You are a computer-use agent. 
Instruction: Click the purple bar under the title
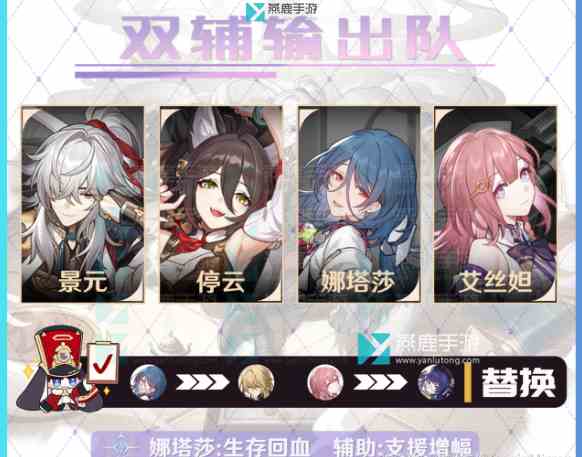[176, 75]
